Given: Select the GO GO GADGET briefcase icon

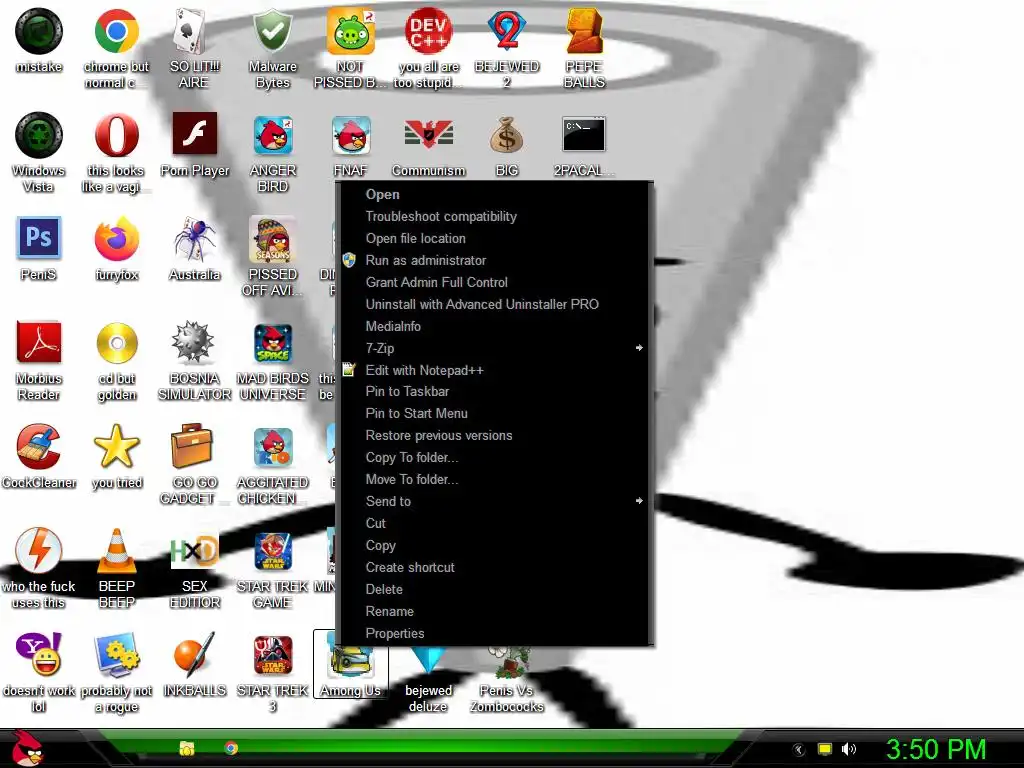Looking at the screenshot, I should point(191,446).
